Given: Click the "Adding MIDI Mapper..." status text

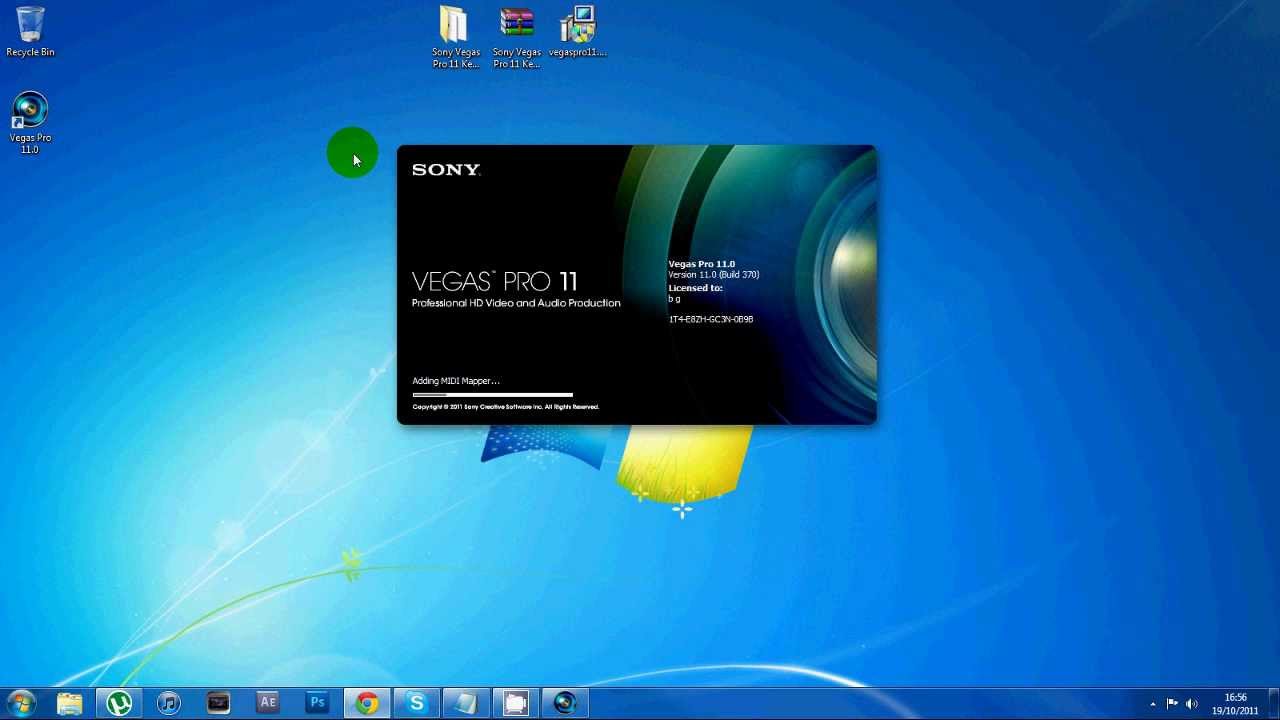Looking at the screenshot, I should (x=456, y=381).
